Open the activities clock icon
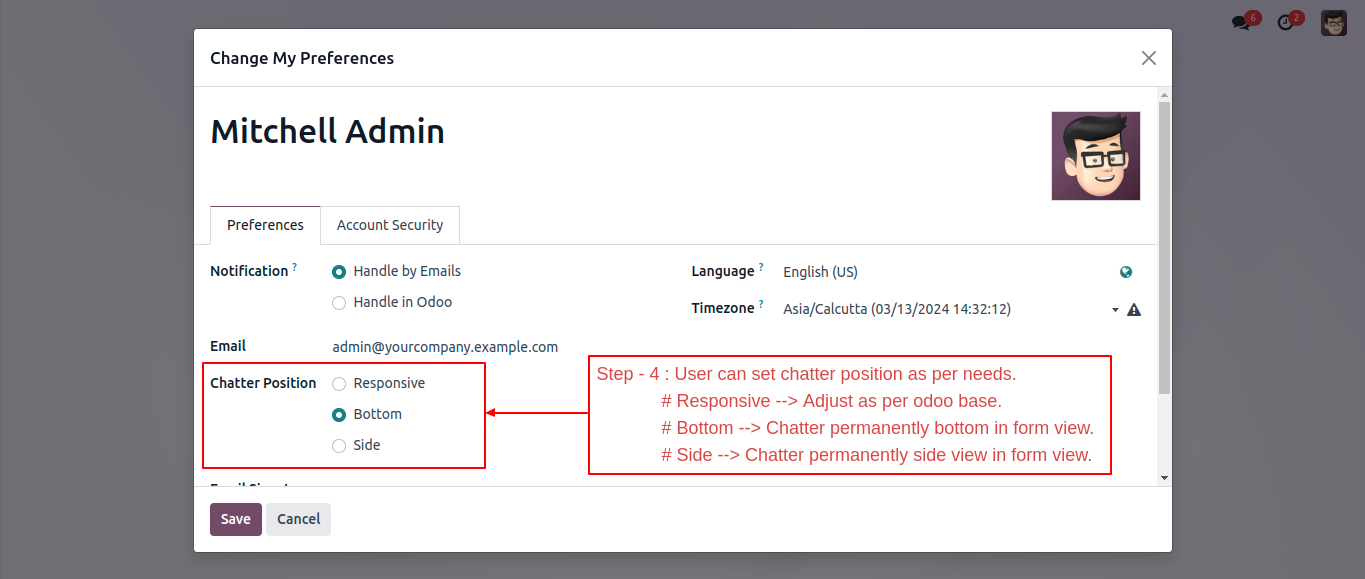The width and height of the screenshot is (1365, 579). (1286, 22)
